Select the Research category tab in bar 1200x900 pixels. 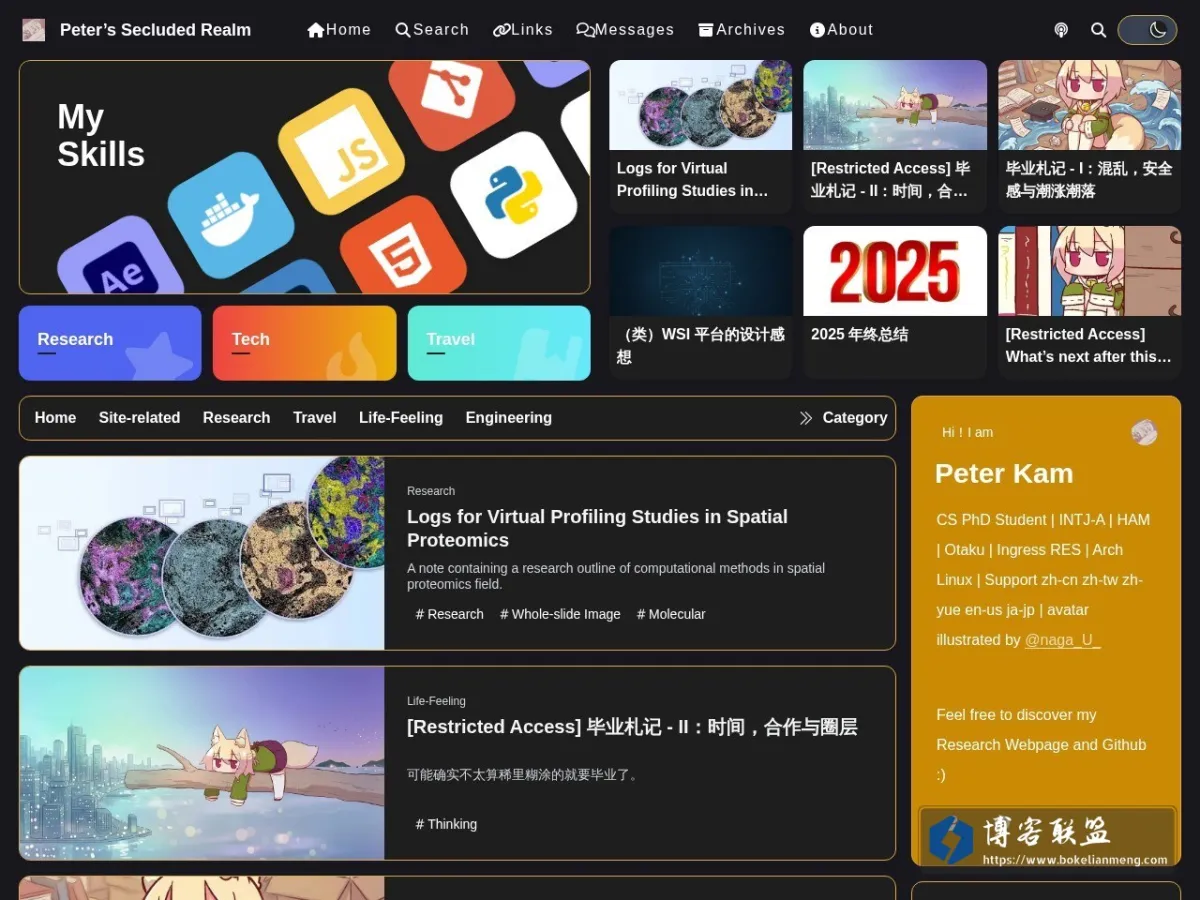pyautogui.click(x=236, y=418)
